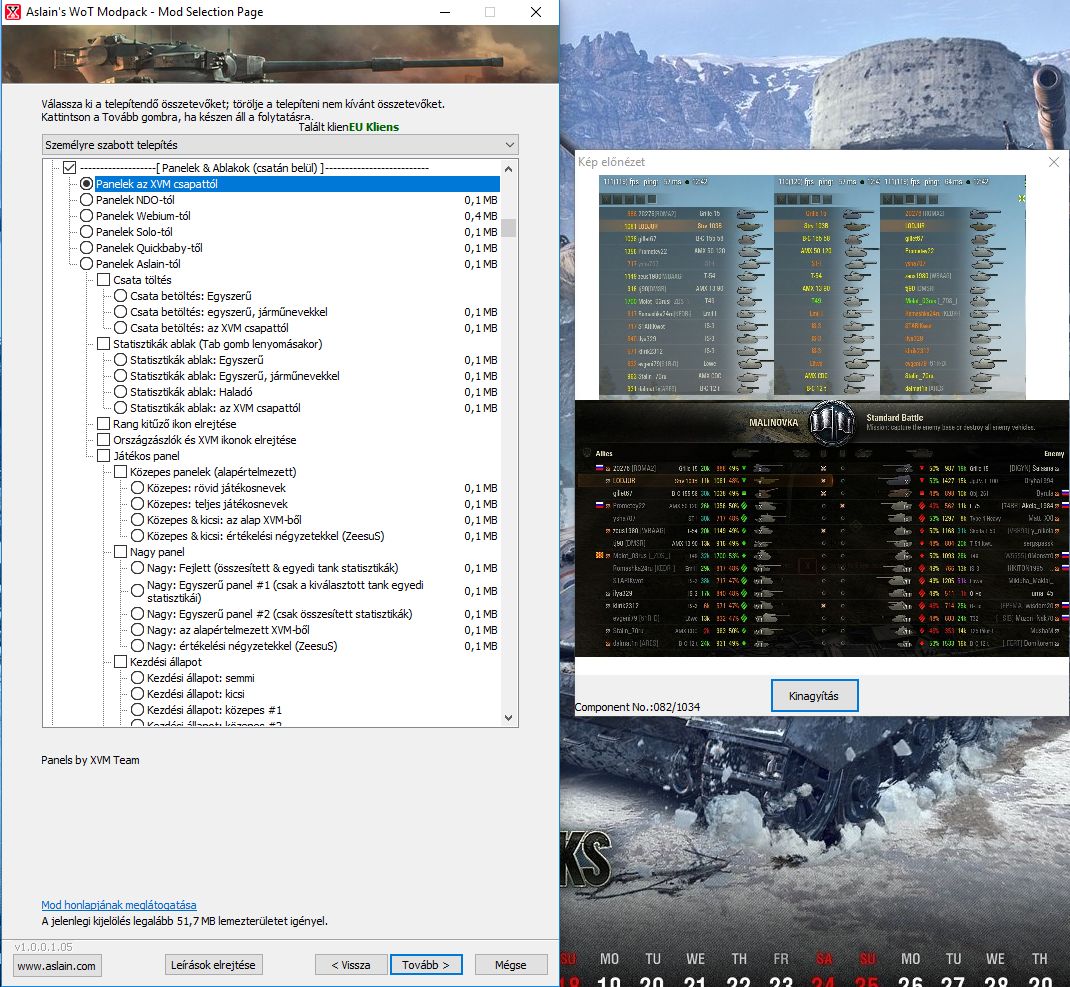The height and width of the screenshot is (987, 1070).
Task: Select Panelek Aslain-tól radio option
Action: coord(87,264)
